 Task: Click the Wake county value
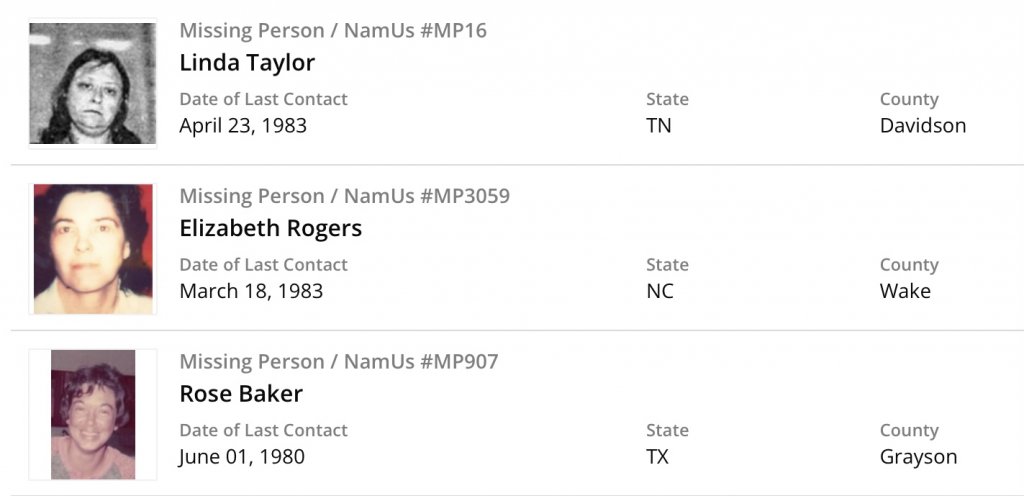point(905,291)
